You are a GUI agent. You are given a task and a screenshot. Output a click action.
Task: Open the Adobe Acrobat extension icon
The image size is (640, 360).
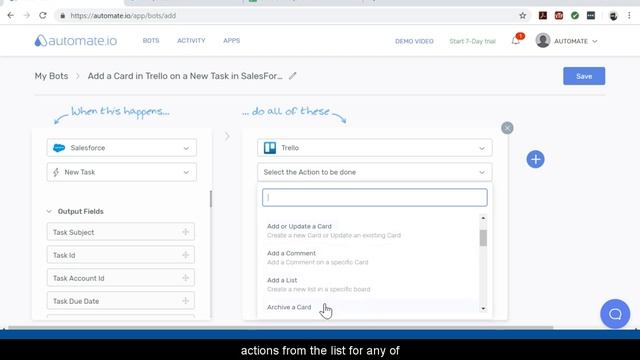[x=542, y=16]
